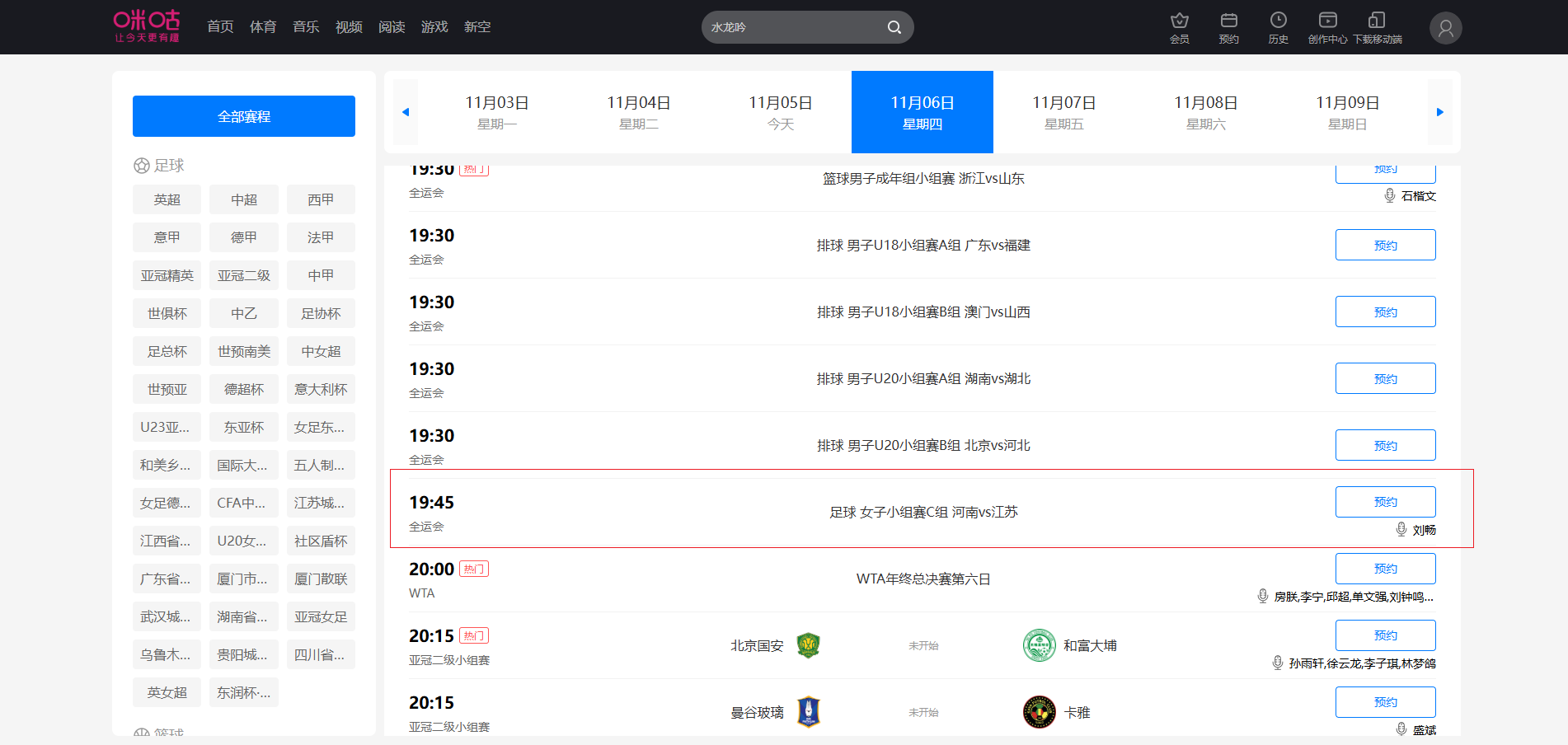Filter by 西甲 league
The image size is (1568, 745).
[x=321, y=199]
